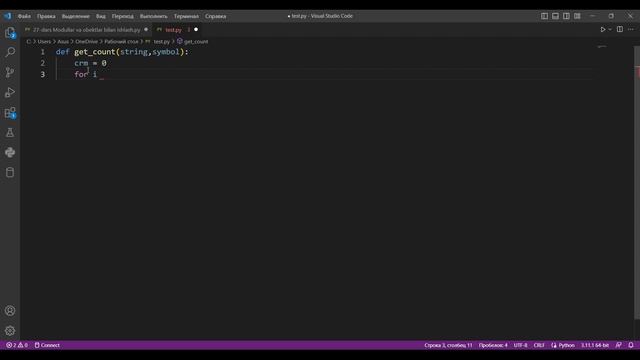Open the Выполнить menu
640x360 pixels.
153,16
